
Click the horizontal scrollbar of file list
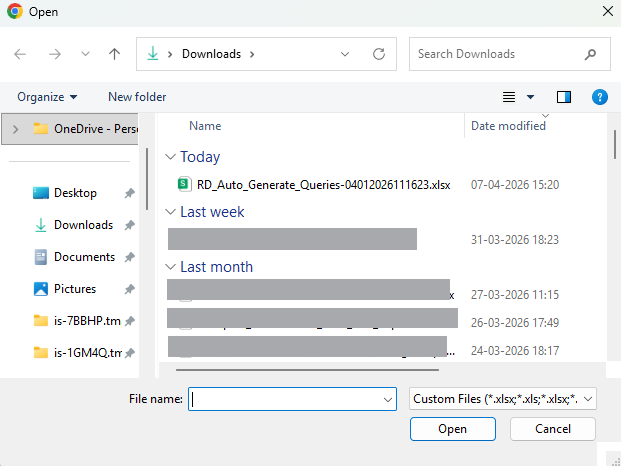point(307,370)
